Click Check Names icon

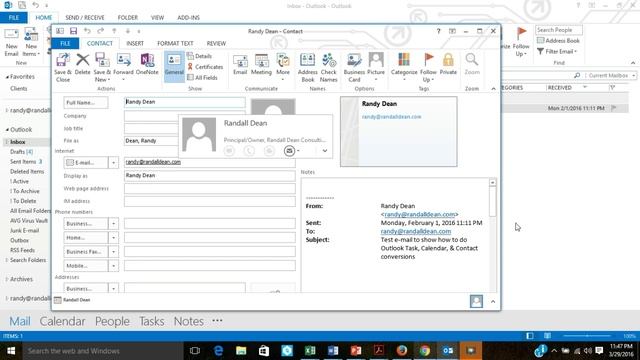tap(329, 67)
